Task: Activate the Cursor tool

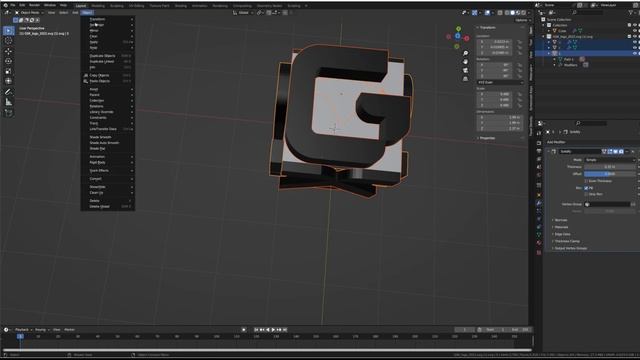Action: (x=8, y=40)
